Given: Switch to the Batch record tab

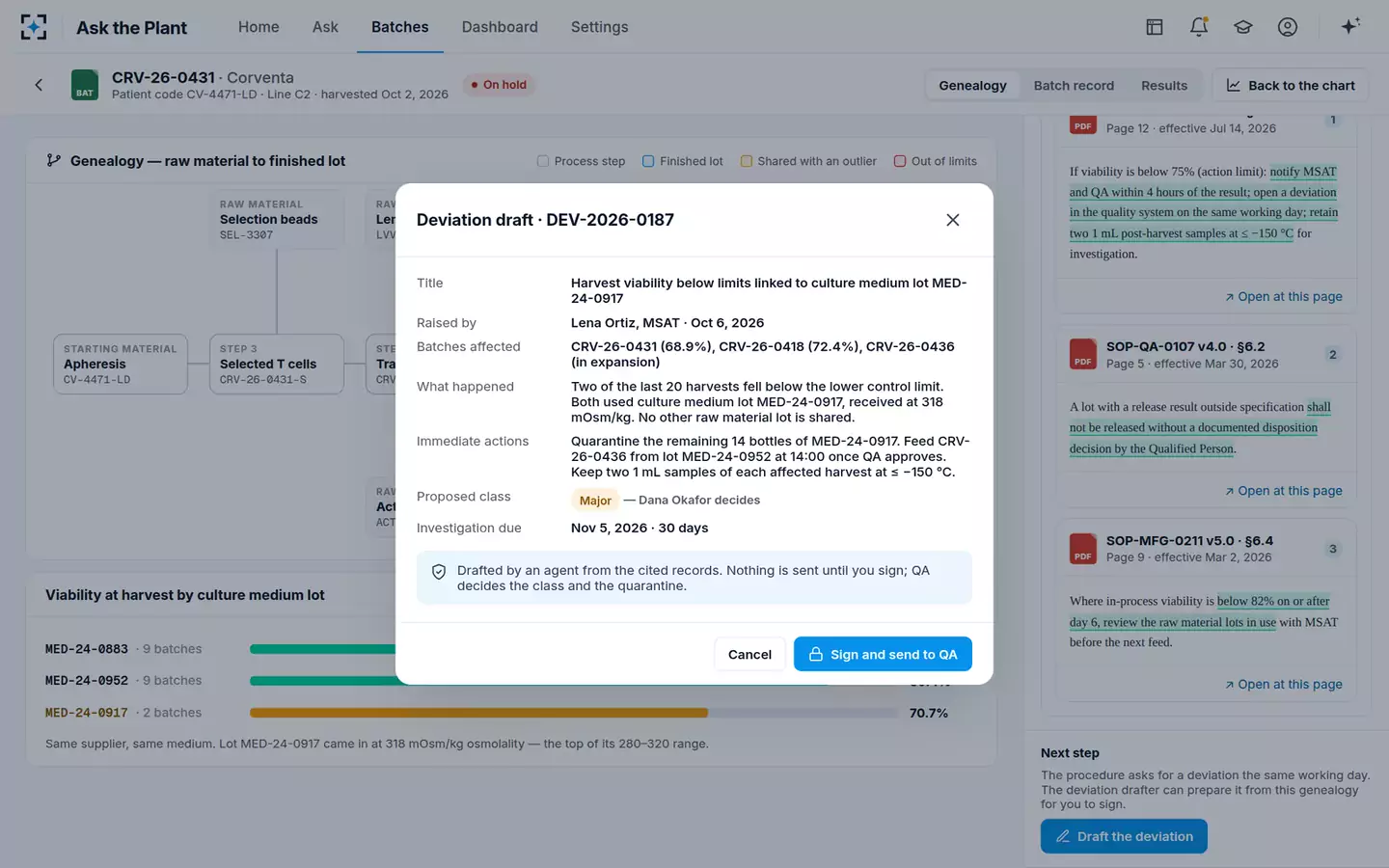Looking at the screenshot, I should click(1074, 85).
